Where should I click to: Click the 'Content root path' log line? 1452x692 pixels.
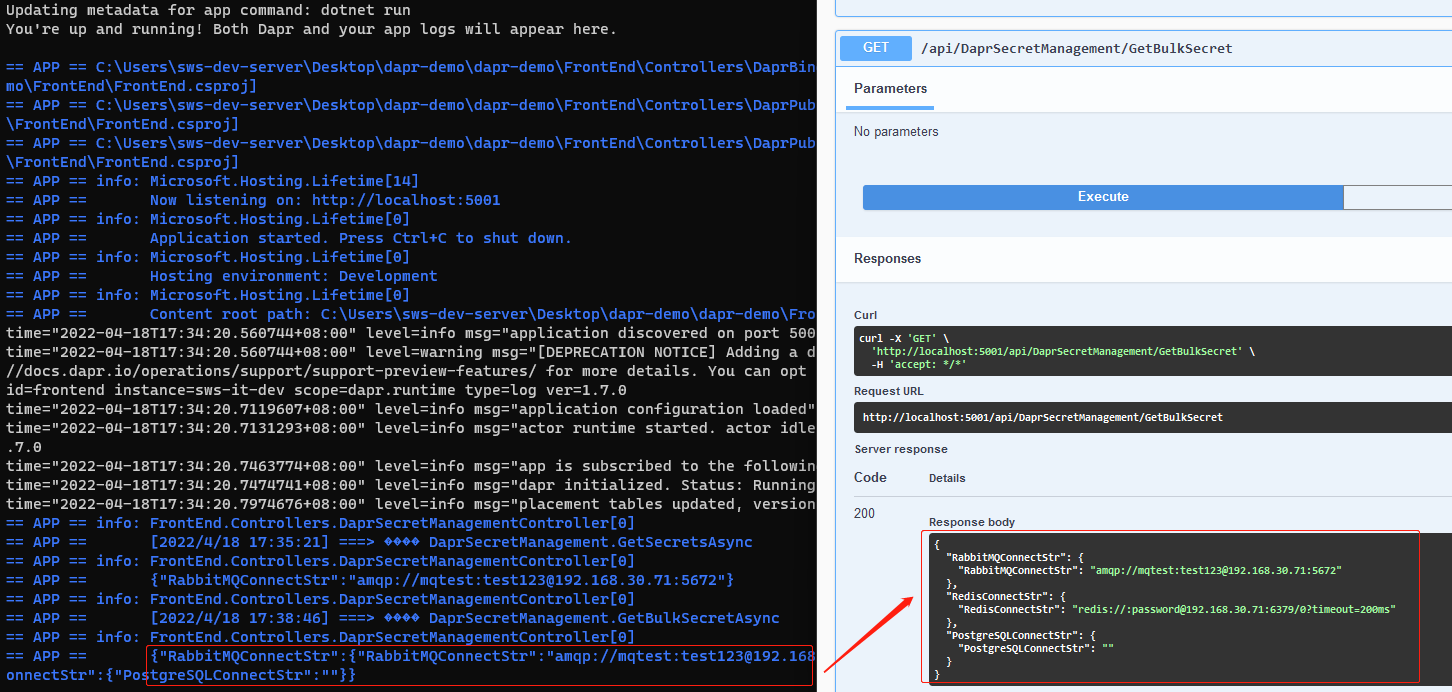[411, 314]
